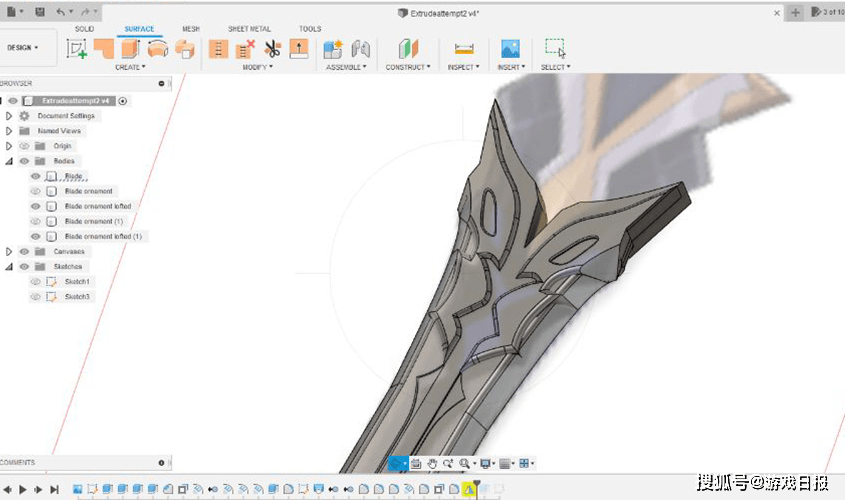The image size is (845, 500).
Task: Open the SOLID tab
Action: point(84,29)
